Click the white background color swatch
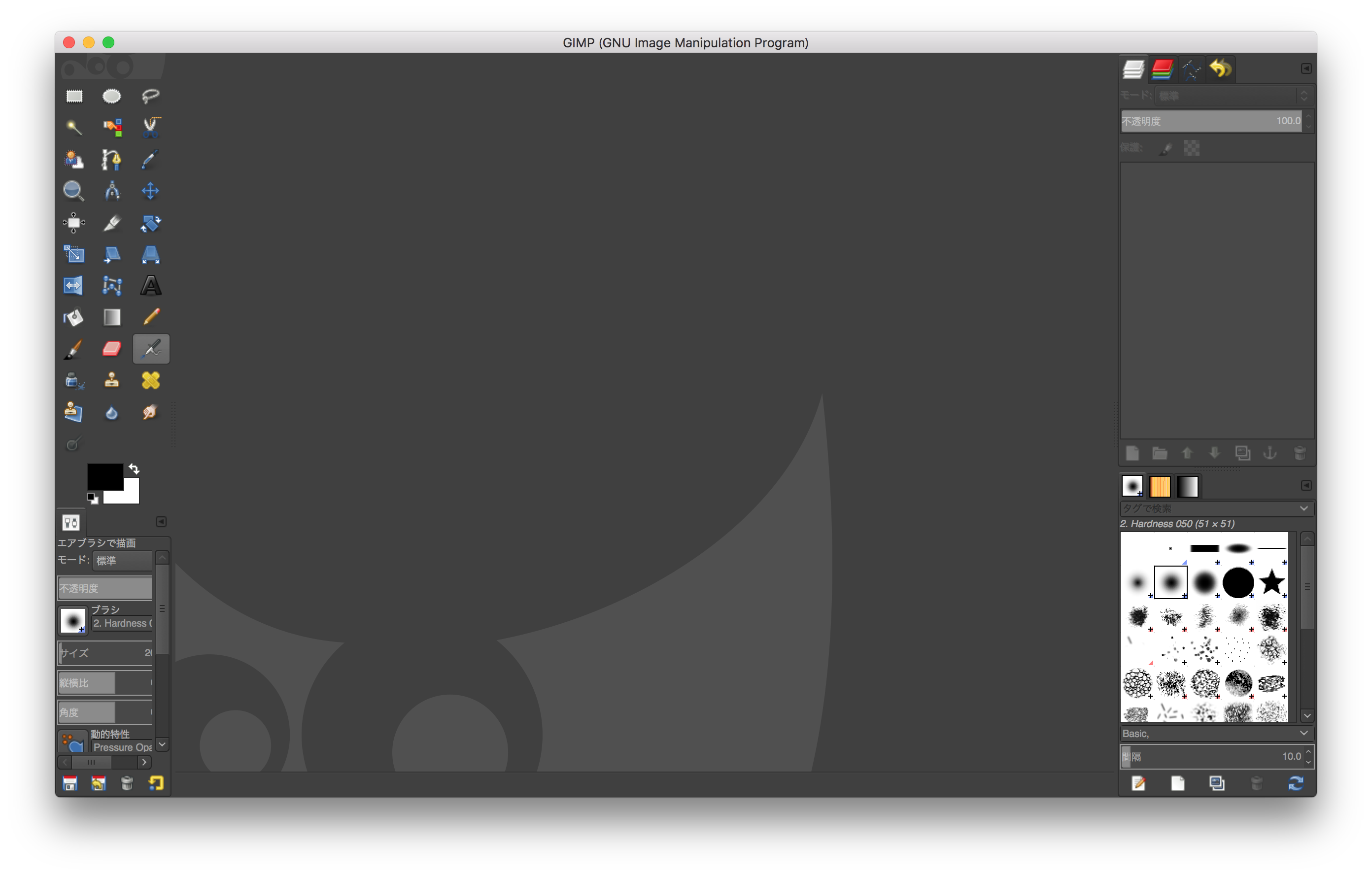The image size is (1372, 876). pos(128,494)
